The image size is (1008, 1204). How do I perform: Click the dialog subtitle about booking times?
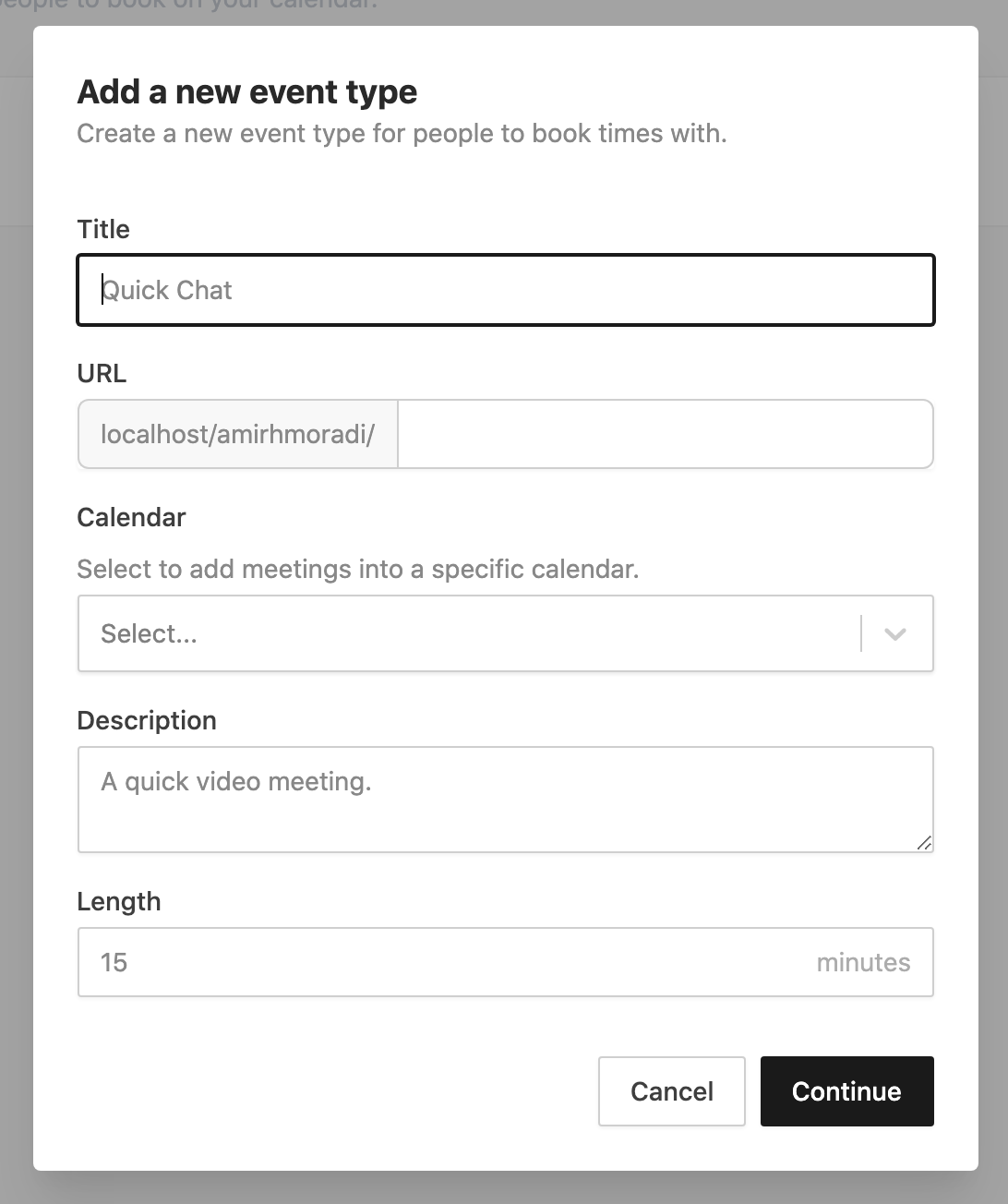coord(402,133)
